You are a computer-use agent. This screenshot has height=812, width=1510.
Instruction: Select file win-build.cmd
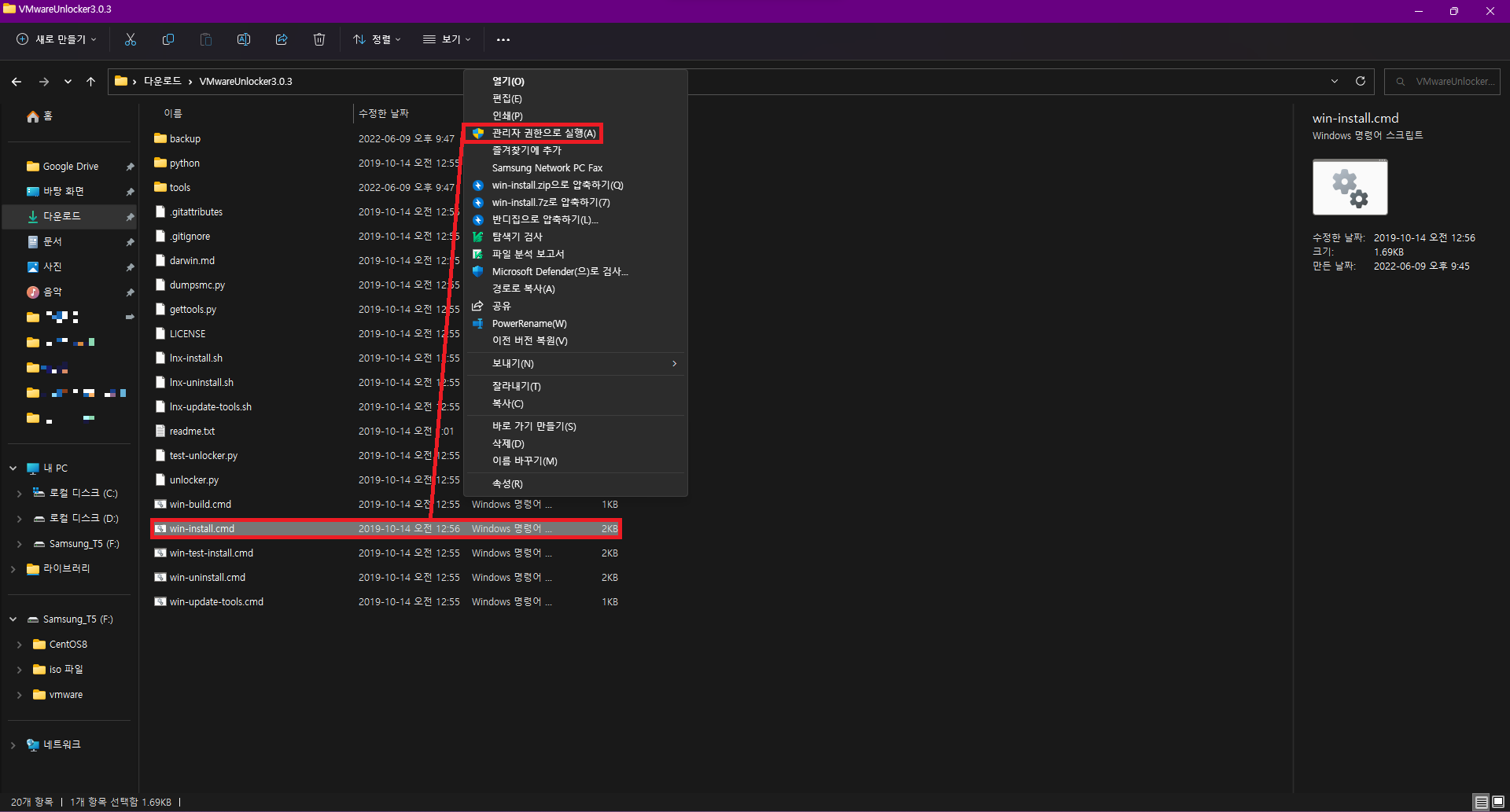(x=201, y=505)
